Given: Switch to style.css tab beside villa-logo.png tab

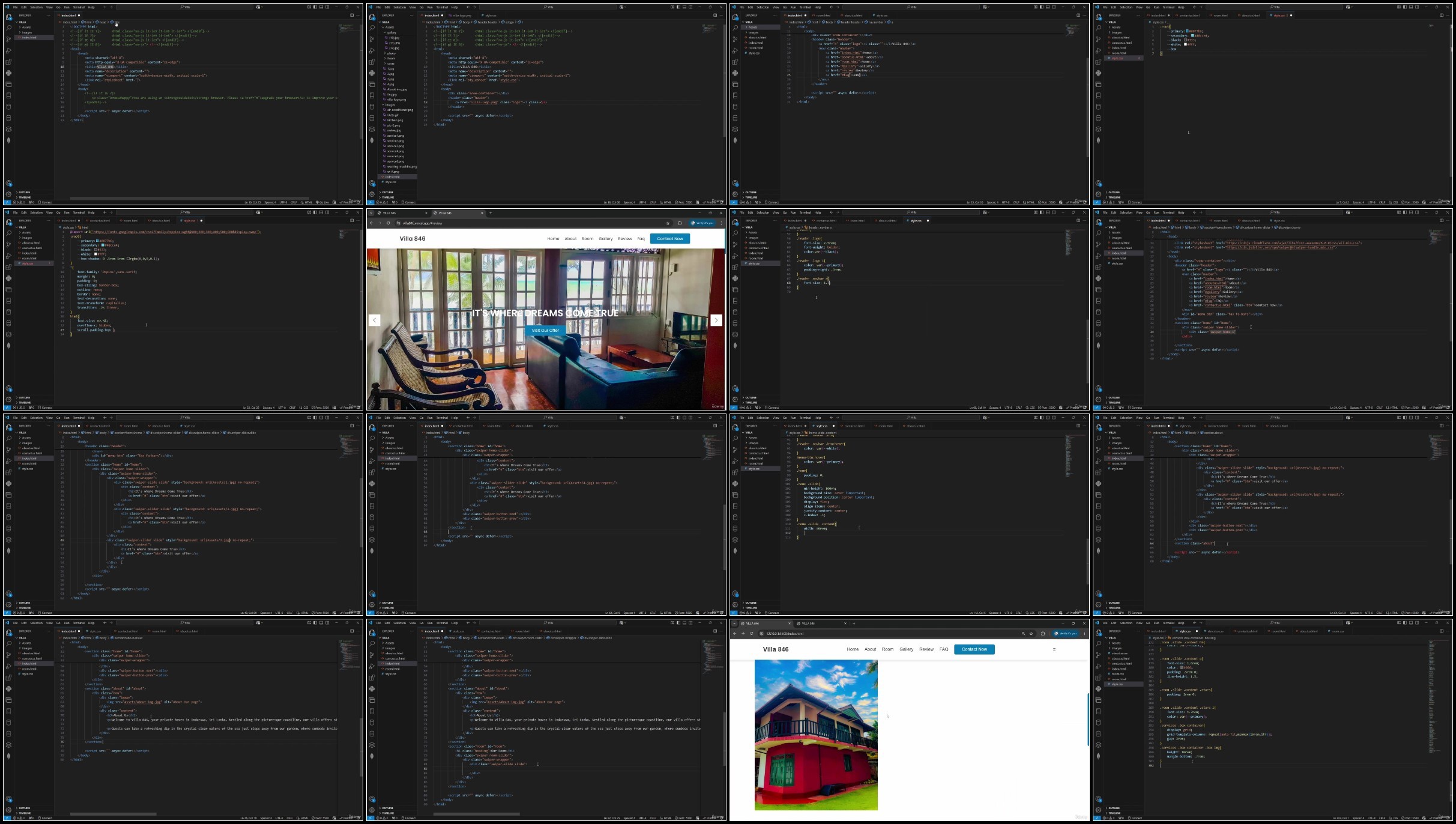Looking at the screenshot, I should click(491, 16).
